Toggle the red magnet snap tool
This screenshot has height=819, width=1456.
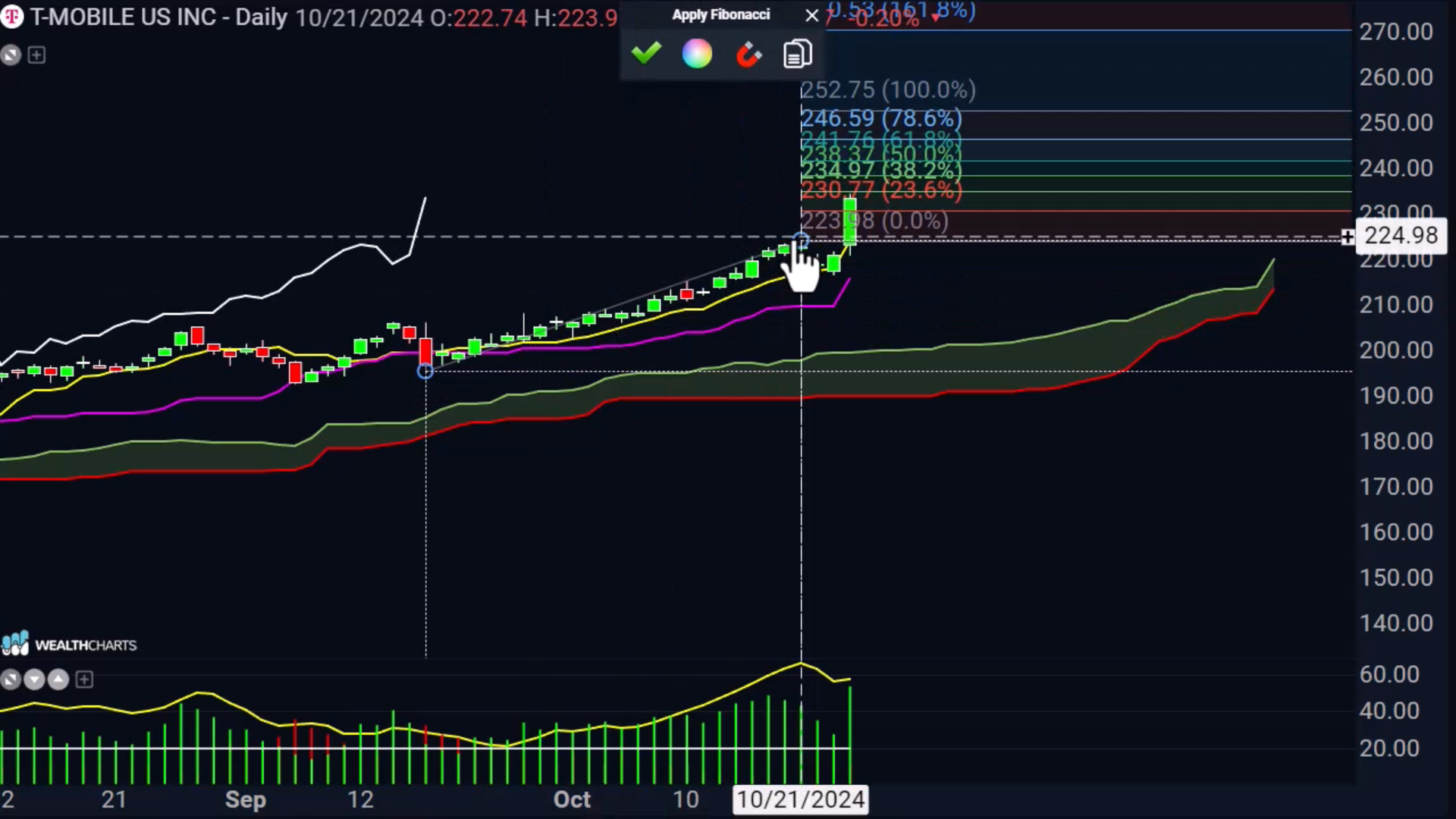coord(748,55)
